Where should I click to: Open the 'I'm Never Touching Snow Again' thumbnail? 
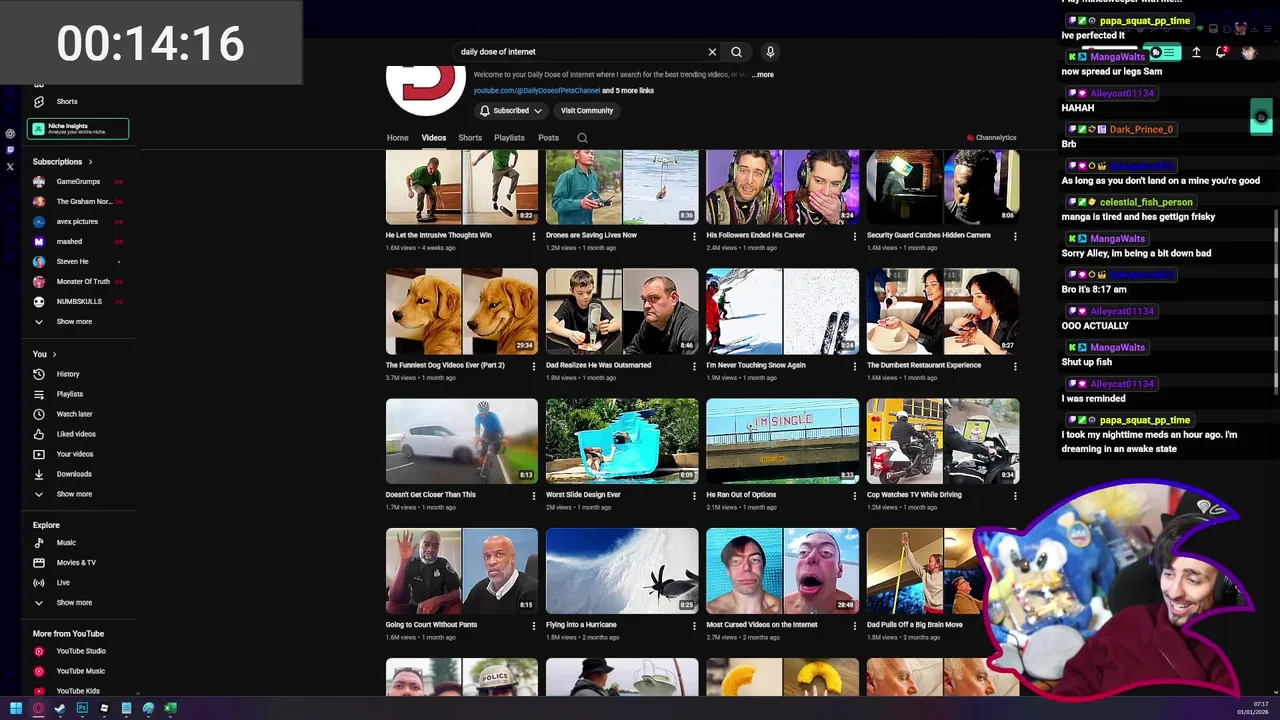(x=782, y=311)
